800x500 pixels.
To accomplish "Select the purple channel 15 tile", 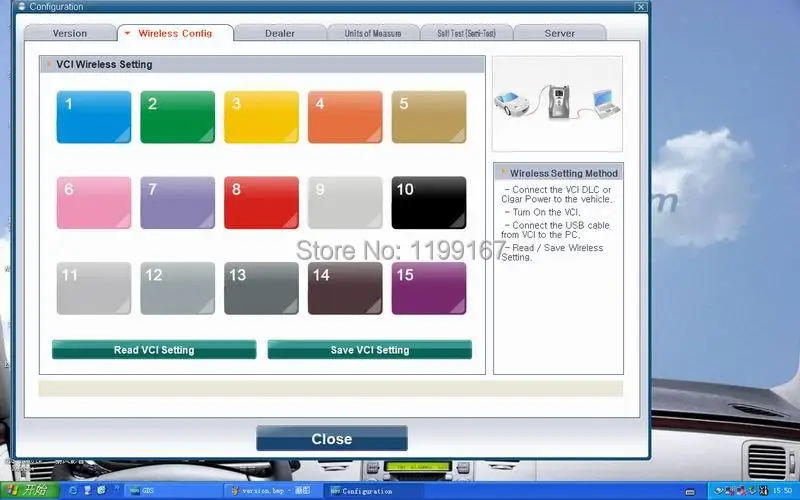I will click(x=429, y=288).
